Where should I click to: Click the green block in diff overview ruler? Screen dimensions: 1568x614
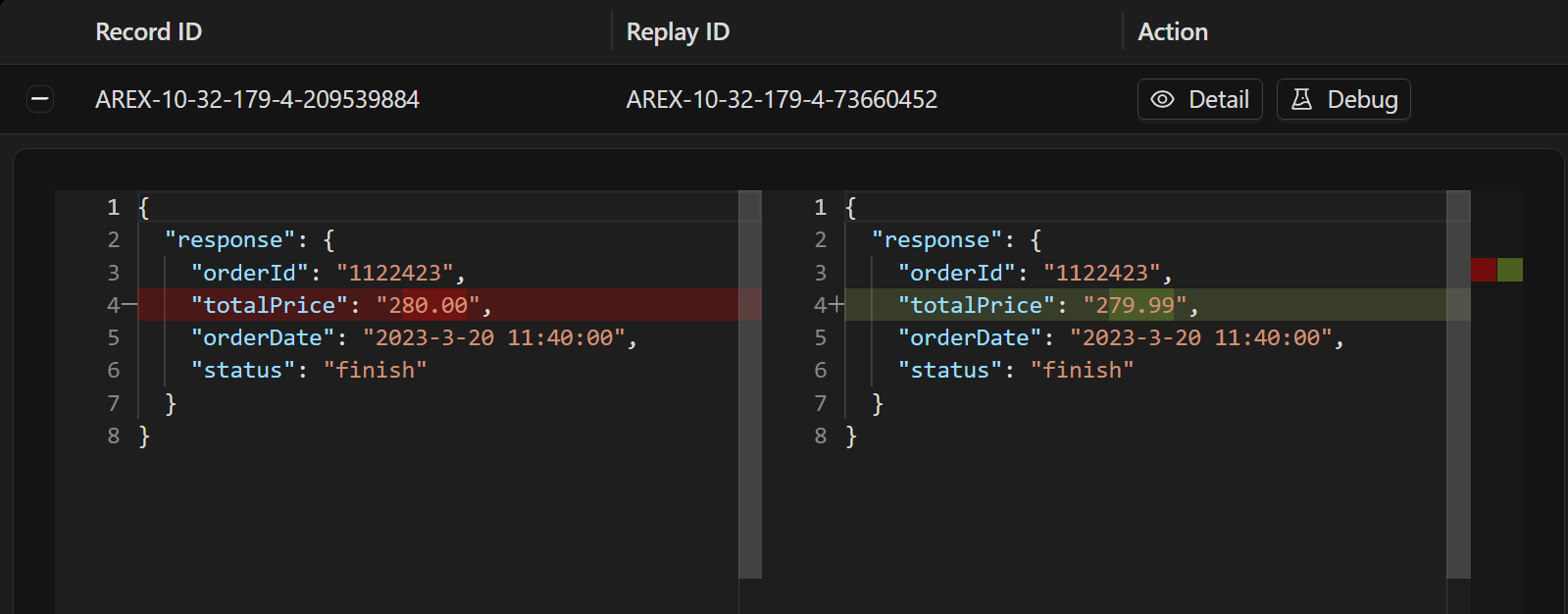[1510, 270]
